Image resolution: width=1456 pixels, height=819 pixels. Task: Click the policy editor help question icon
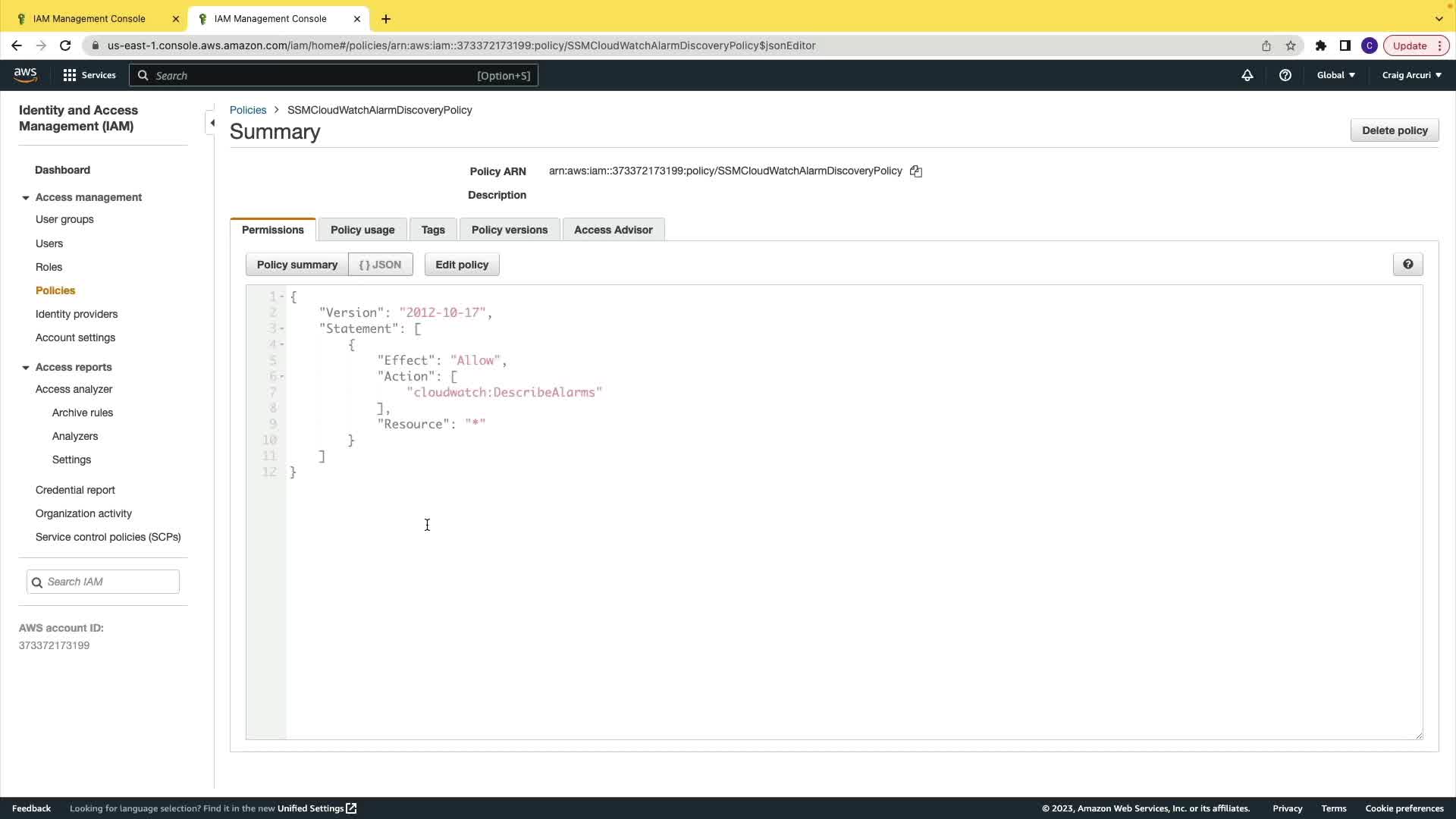coord(1407,265)
